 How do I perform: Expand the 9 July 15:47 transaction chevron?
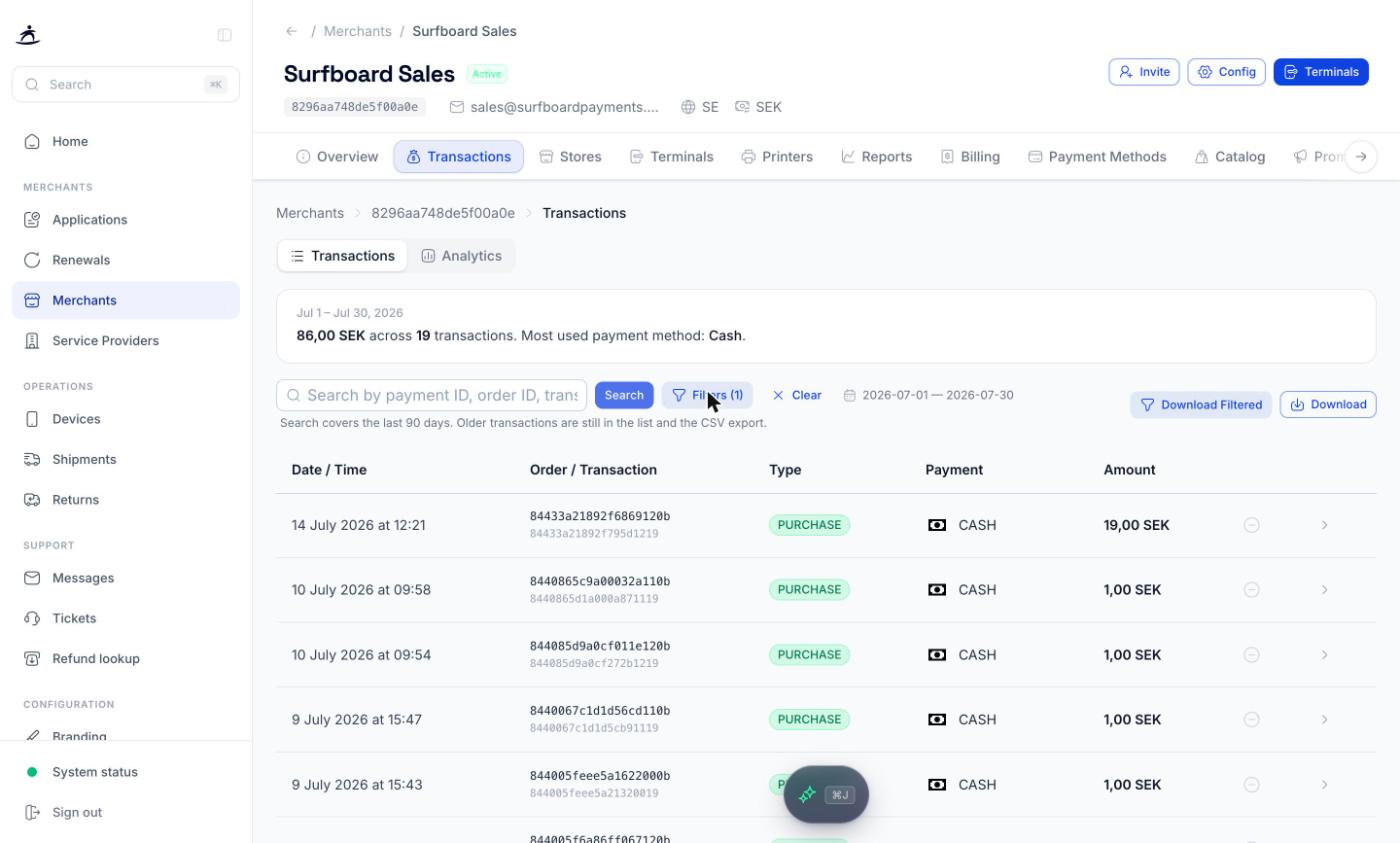(1324, 720)
